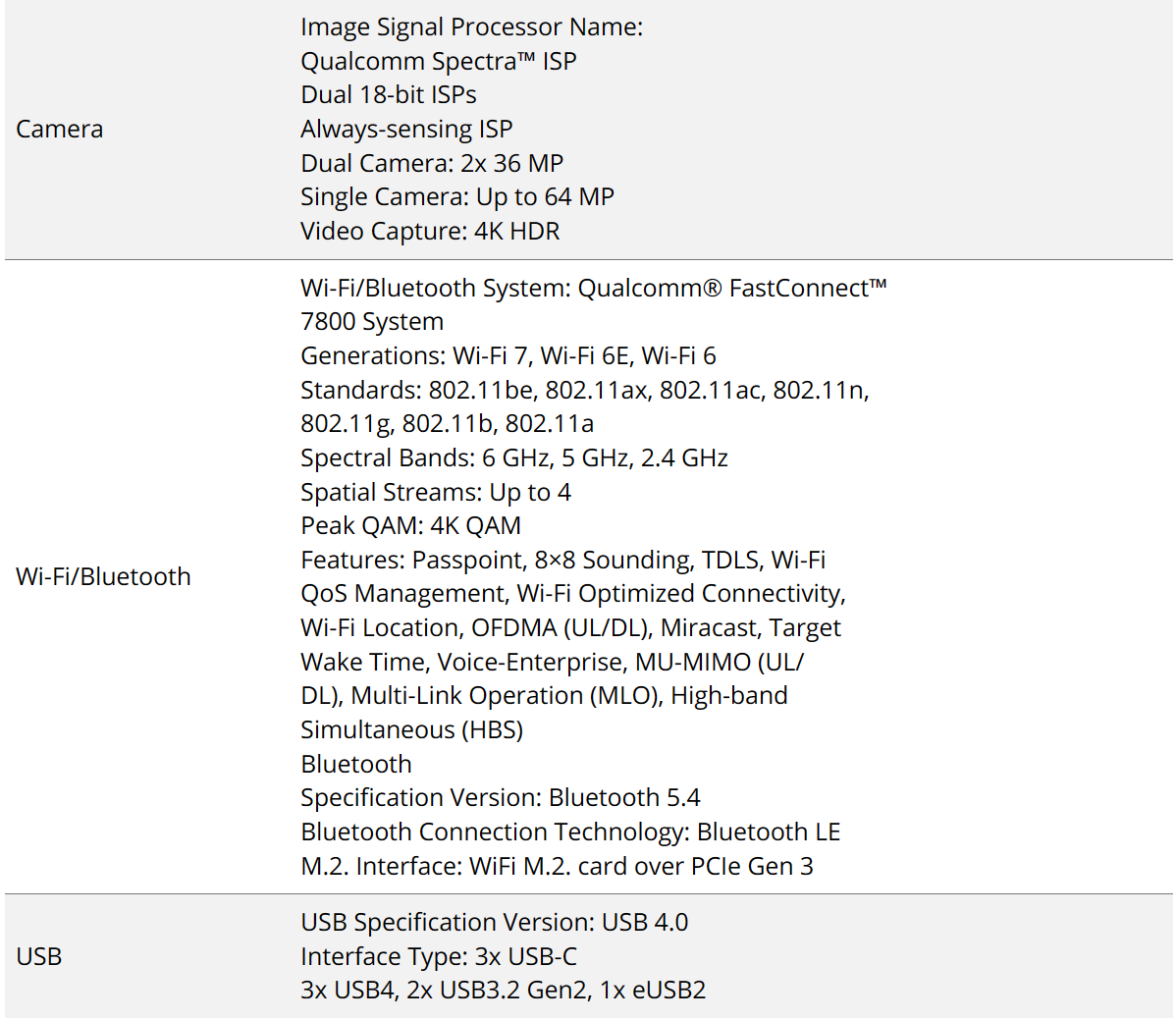The image size is (1176, 1020).
Task: Click Video Capture 4K HDR line
Action: point(431,231)
